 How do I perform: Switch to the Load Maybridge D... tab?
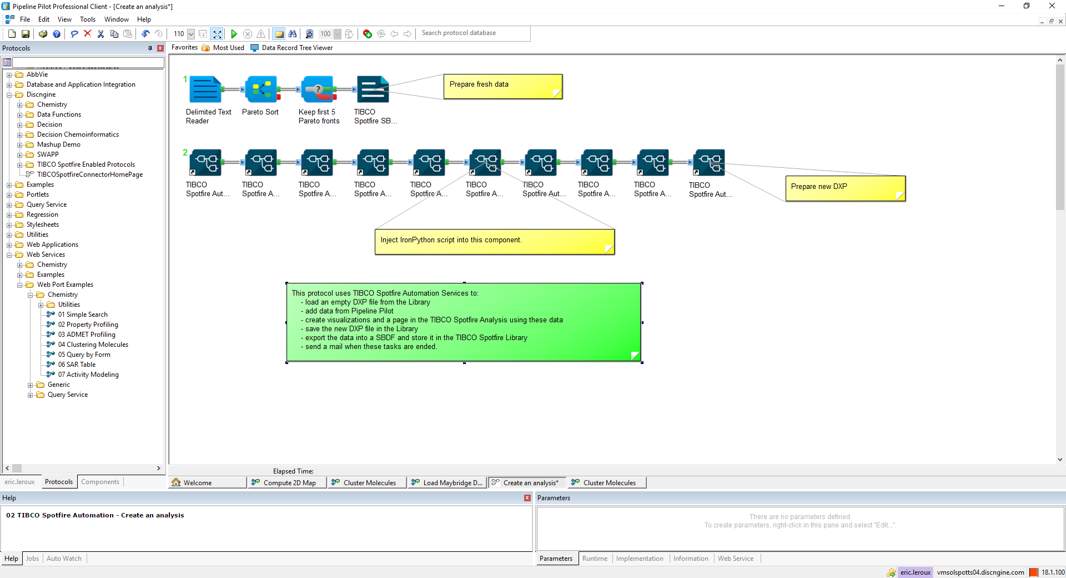[447, 482]
